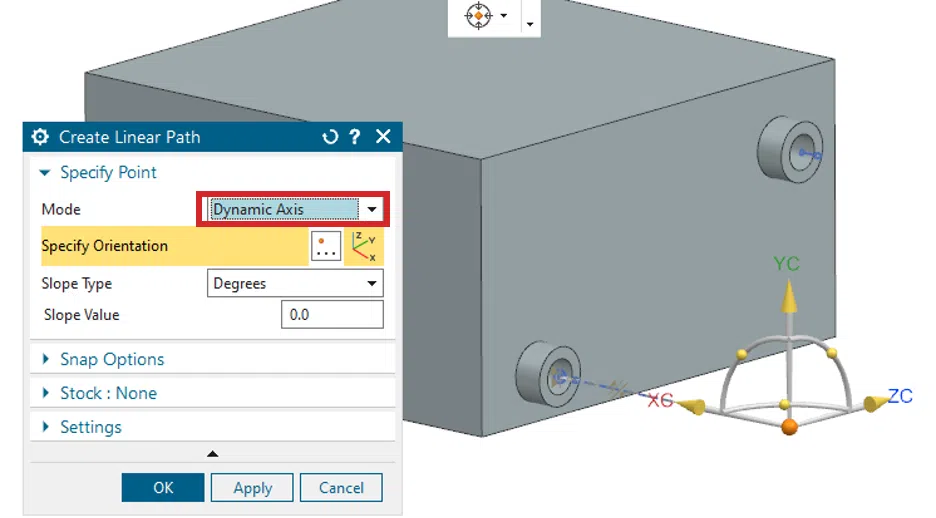Open the dropdown arrow next to snap point icon
This screenshot has height=518, width=936.
pos(504,16)
